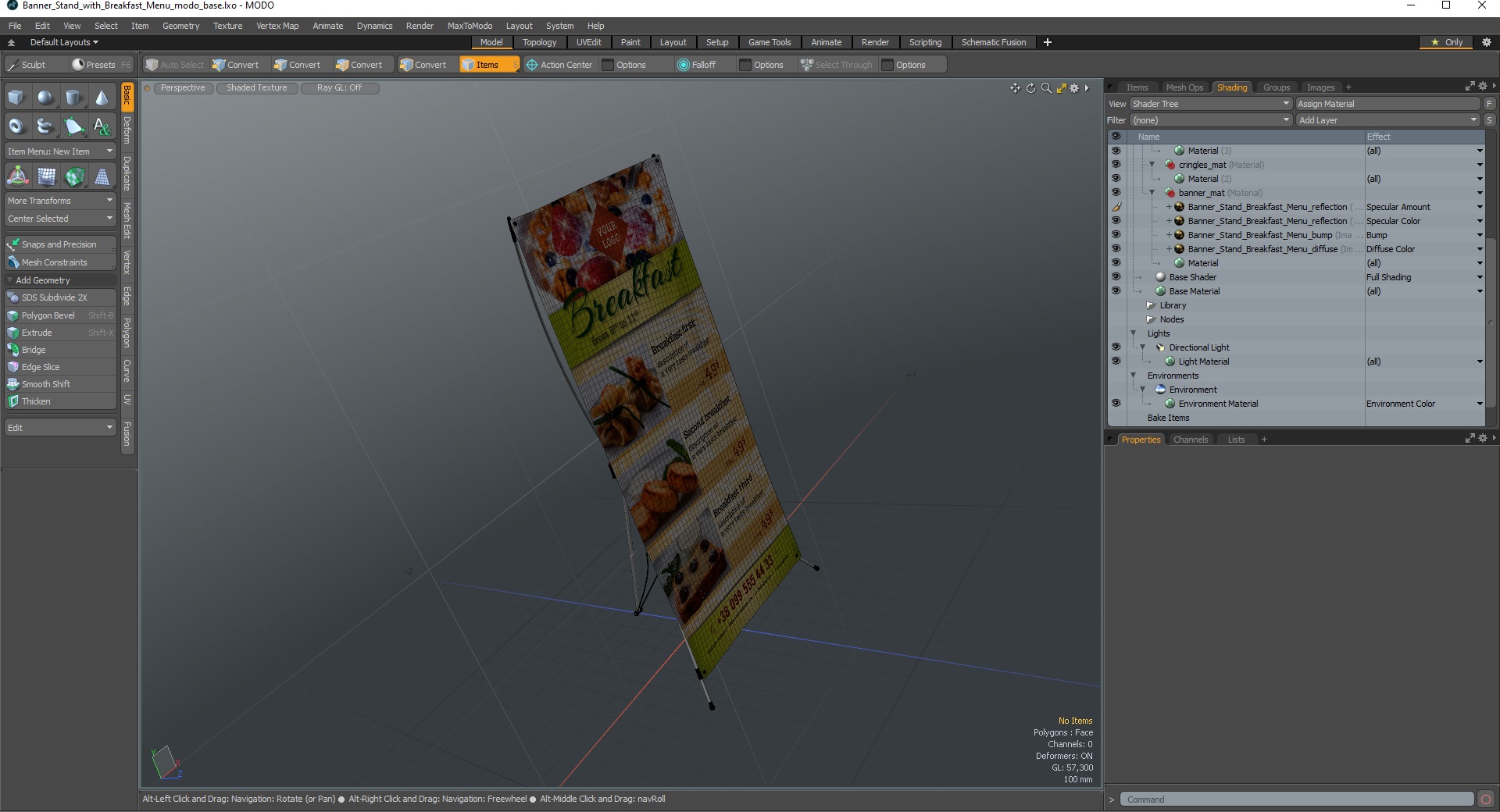
Task: Apply the Thicken tool
Action: 60,401
